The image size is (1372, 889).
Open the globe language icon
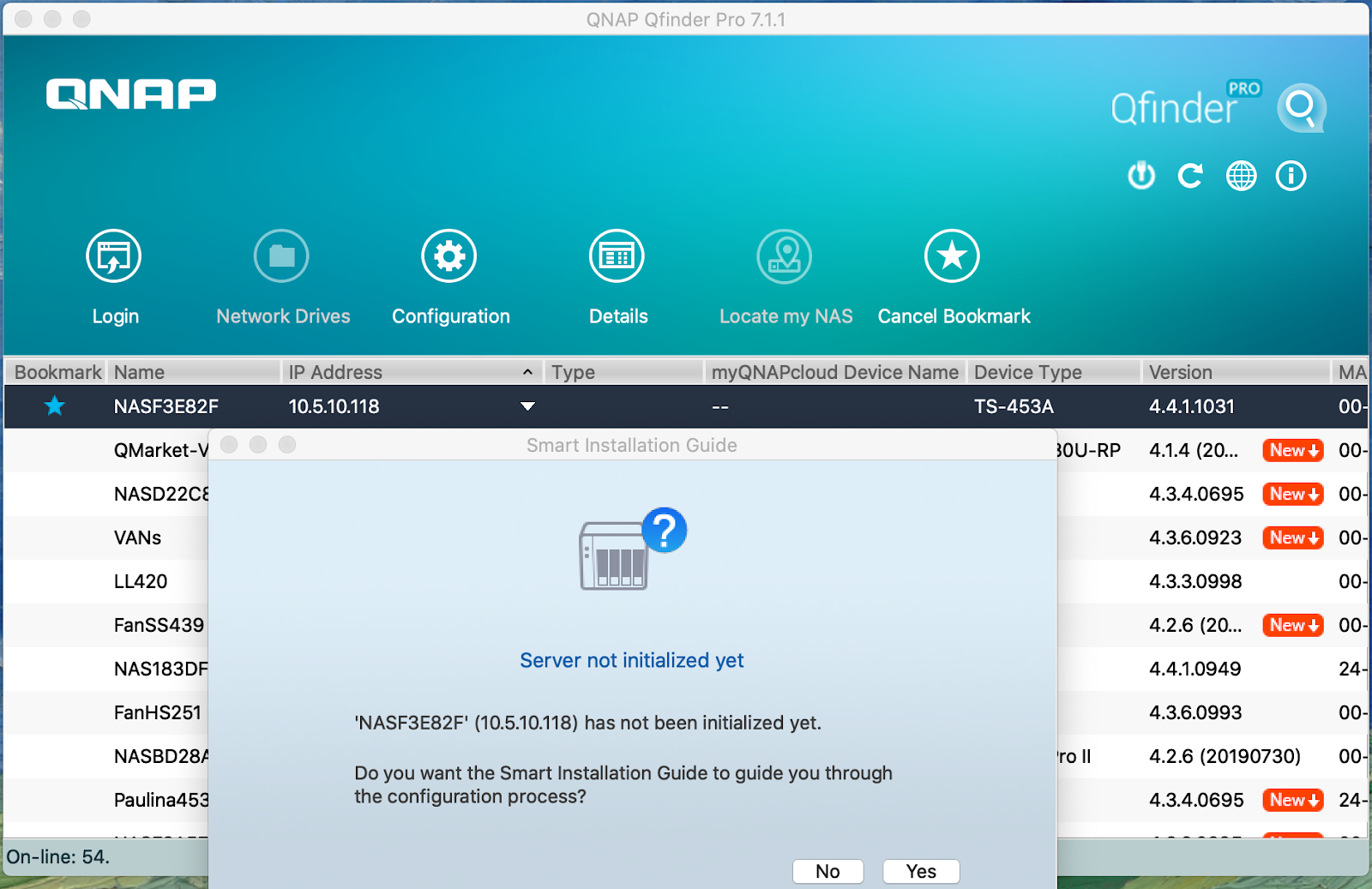(1241, 176)
